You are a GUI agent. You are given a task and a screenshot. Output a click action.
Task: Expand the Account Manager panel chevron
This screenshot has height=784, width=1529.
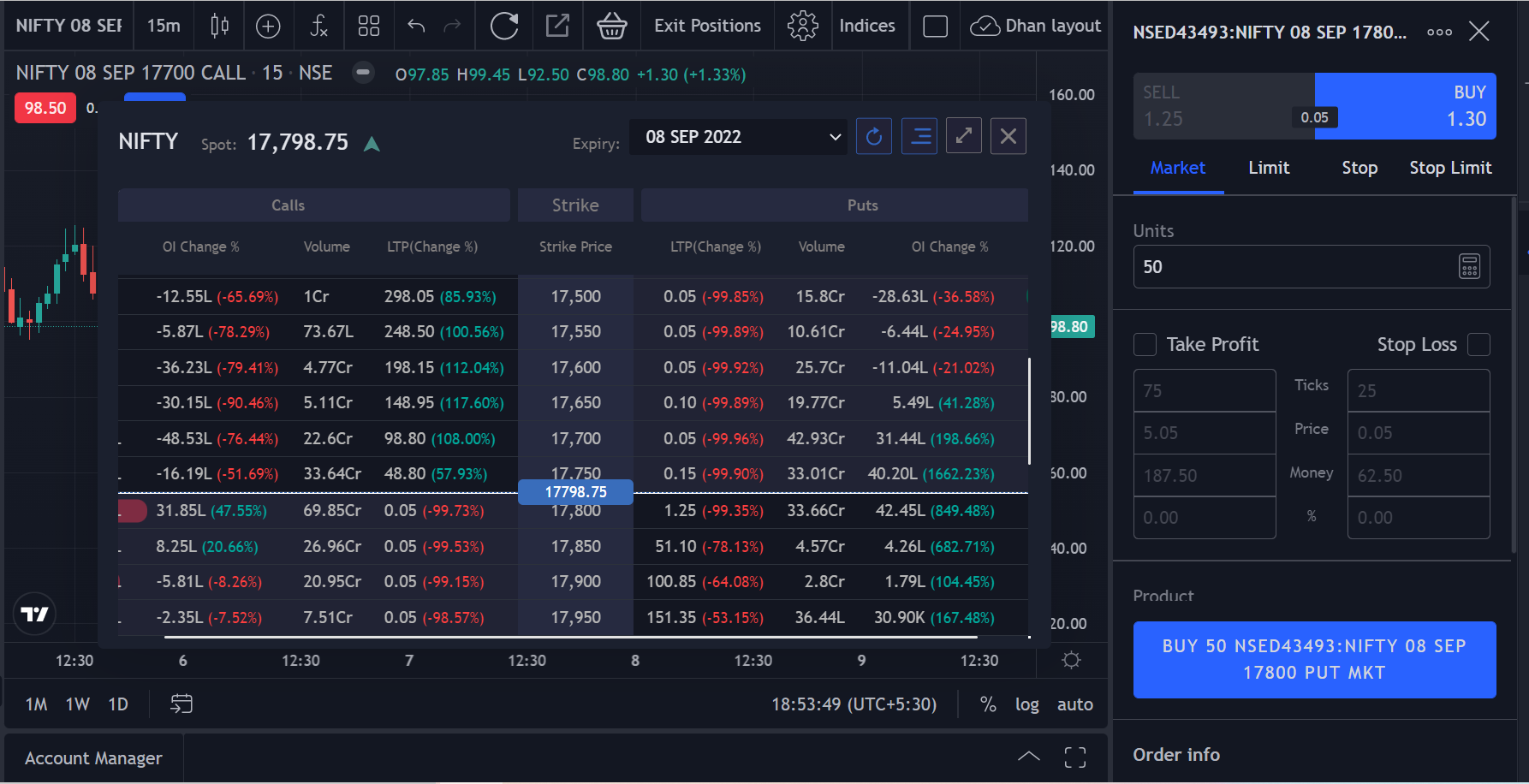pyautogui.click(x=1028, y=757)
